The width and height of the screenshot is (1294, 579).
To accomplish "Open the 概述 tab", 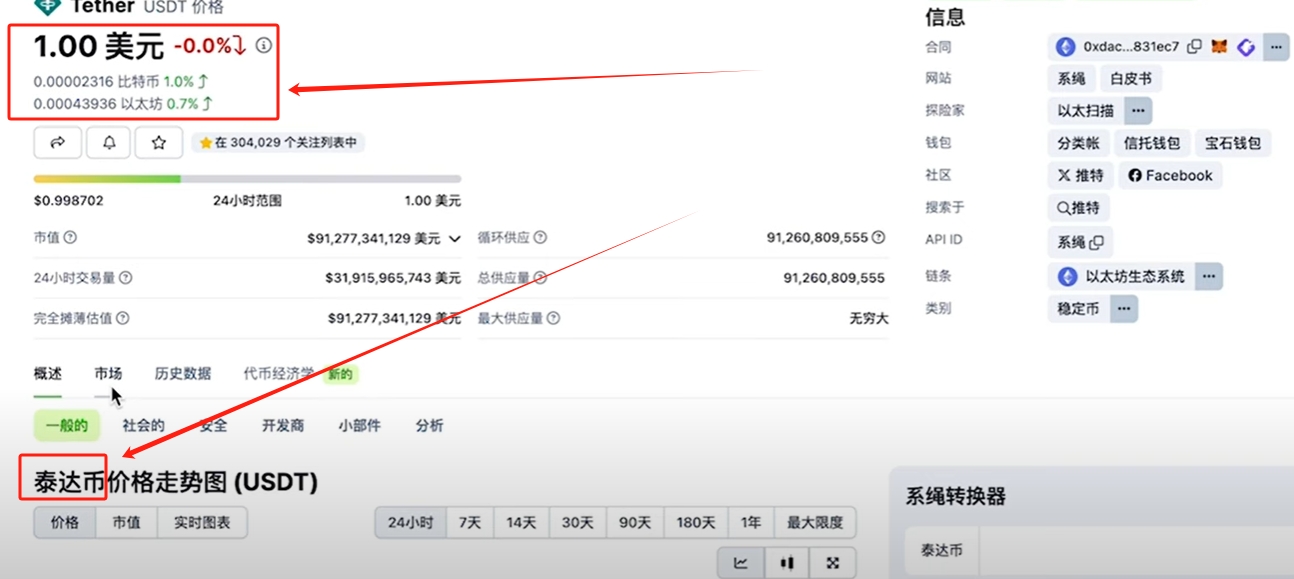I will pos(48,374).
